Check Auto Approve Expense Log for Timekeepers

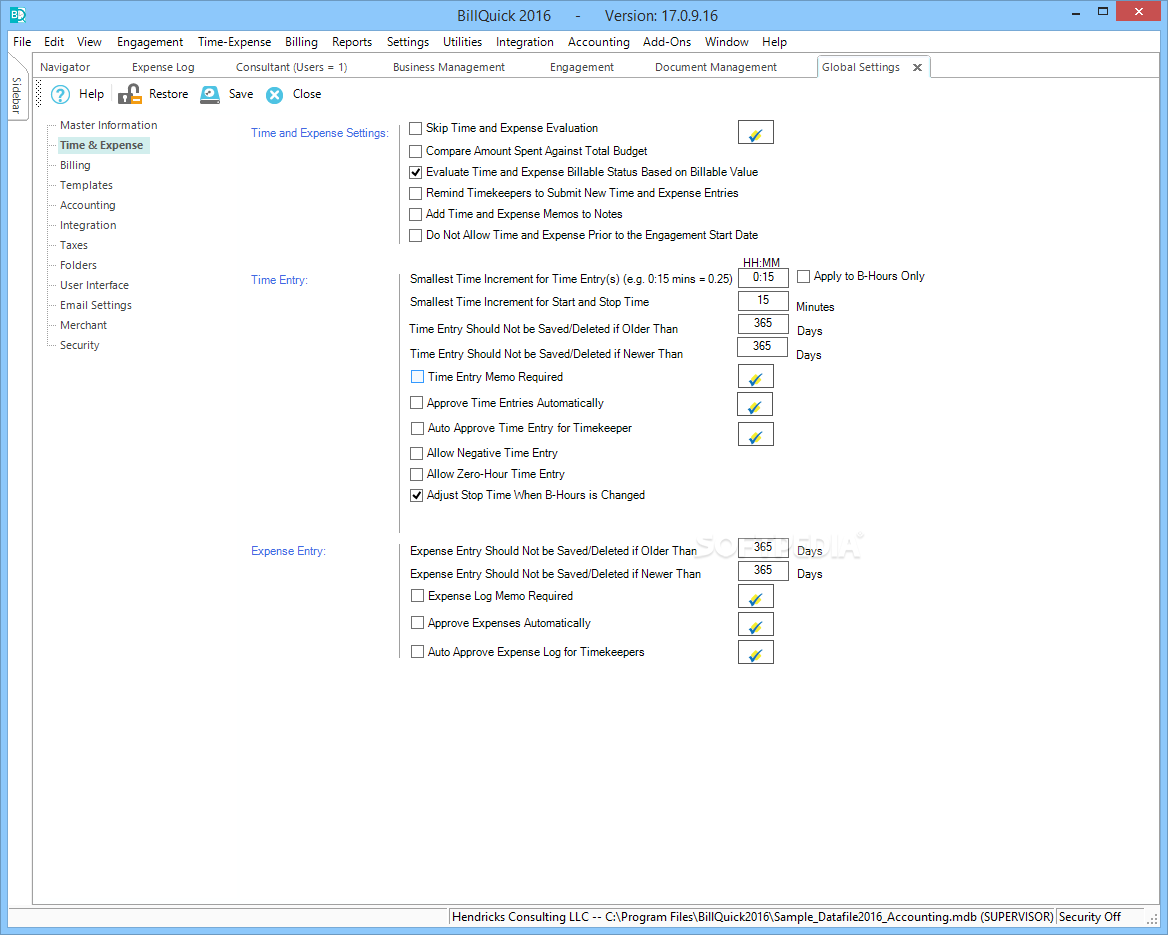coord(417,652)
